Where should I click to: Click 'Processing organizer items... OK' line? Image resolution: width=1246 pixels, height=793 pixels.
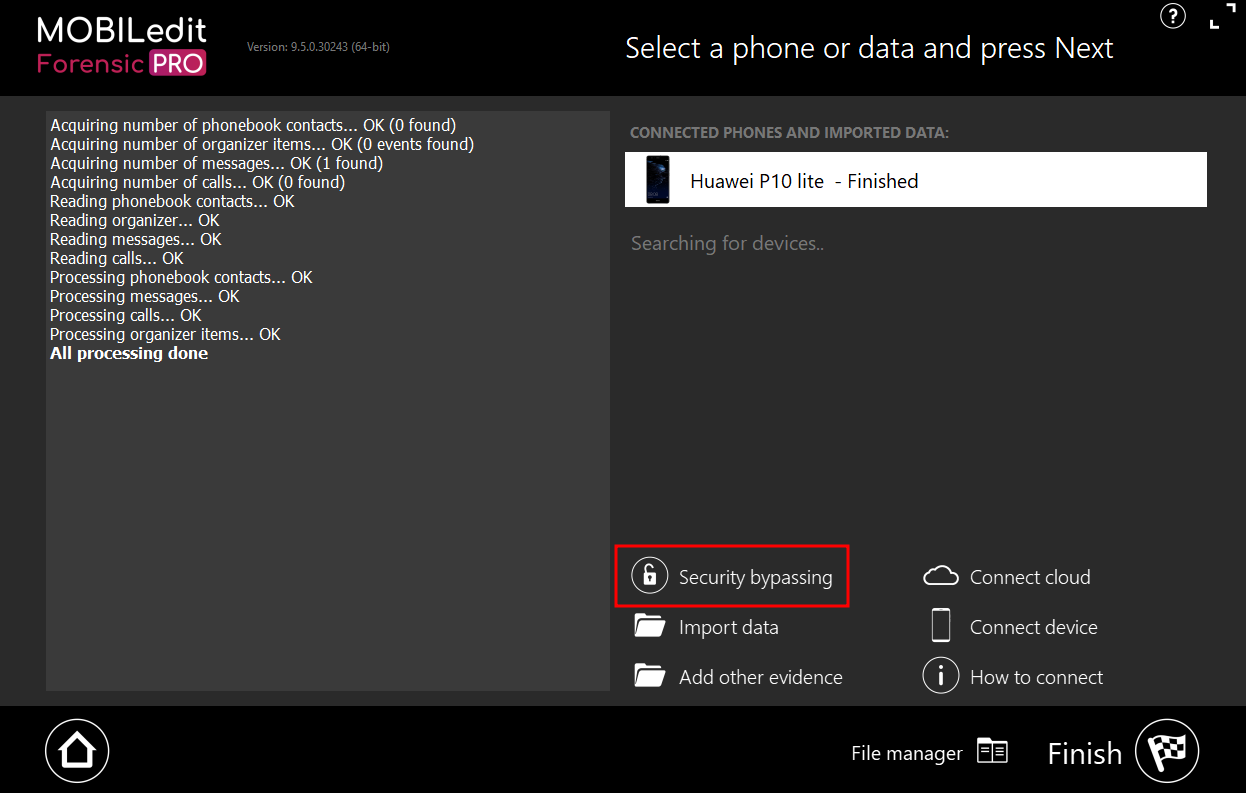165,335
